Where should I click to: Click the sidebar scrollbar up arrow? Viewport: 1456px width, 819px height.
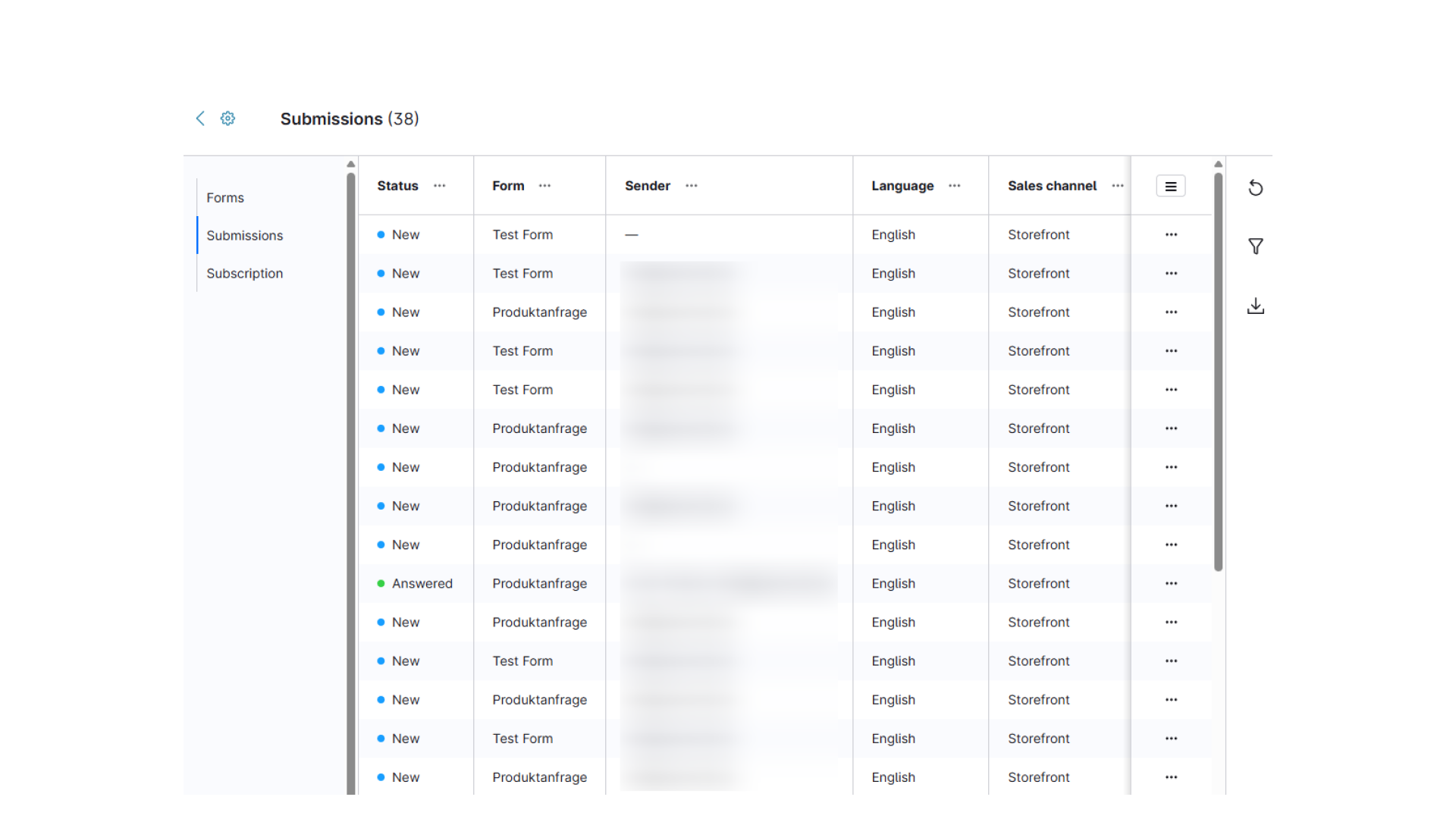point(350,164)
